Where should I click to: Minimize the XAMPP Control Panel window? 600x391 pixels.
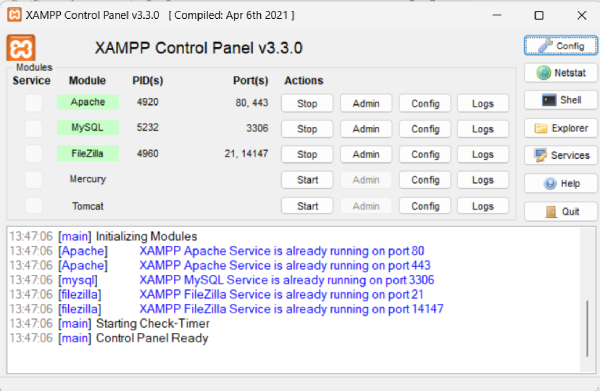pos(497,15)
